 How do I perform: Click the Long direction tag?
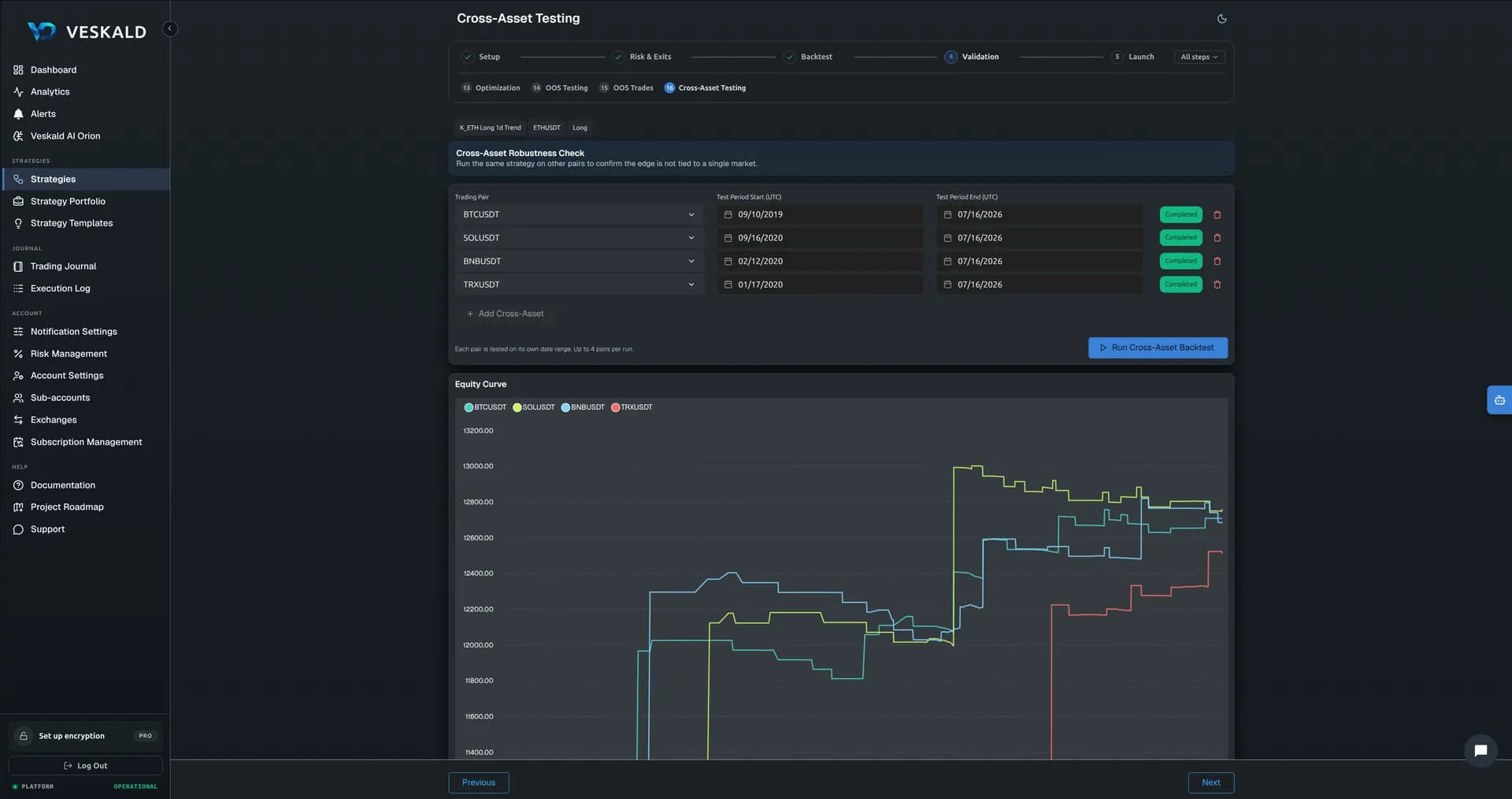[x=580, y=128]
